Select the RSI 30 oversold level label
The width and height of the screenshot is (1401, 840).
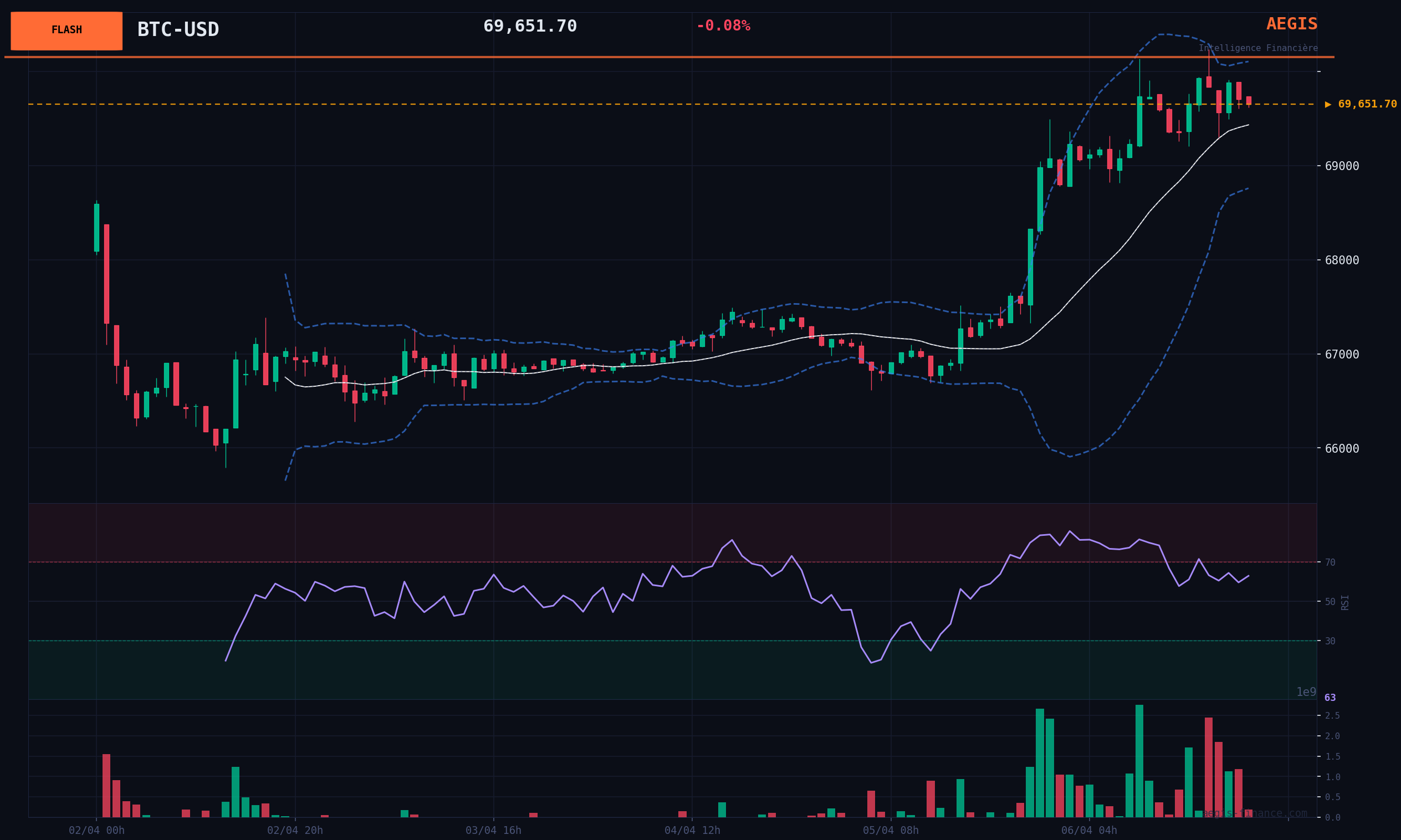click(1330, 641)
